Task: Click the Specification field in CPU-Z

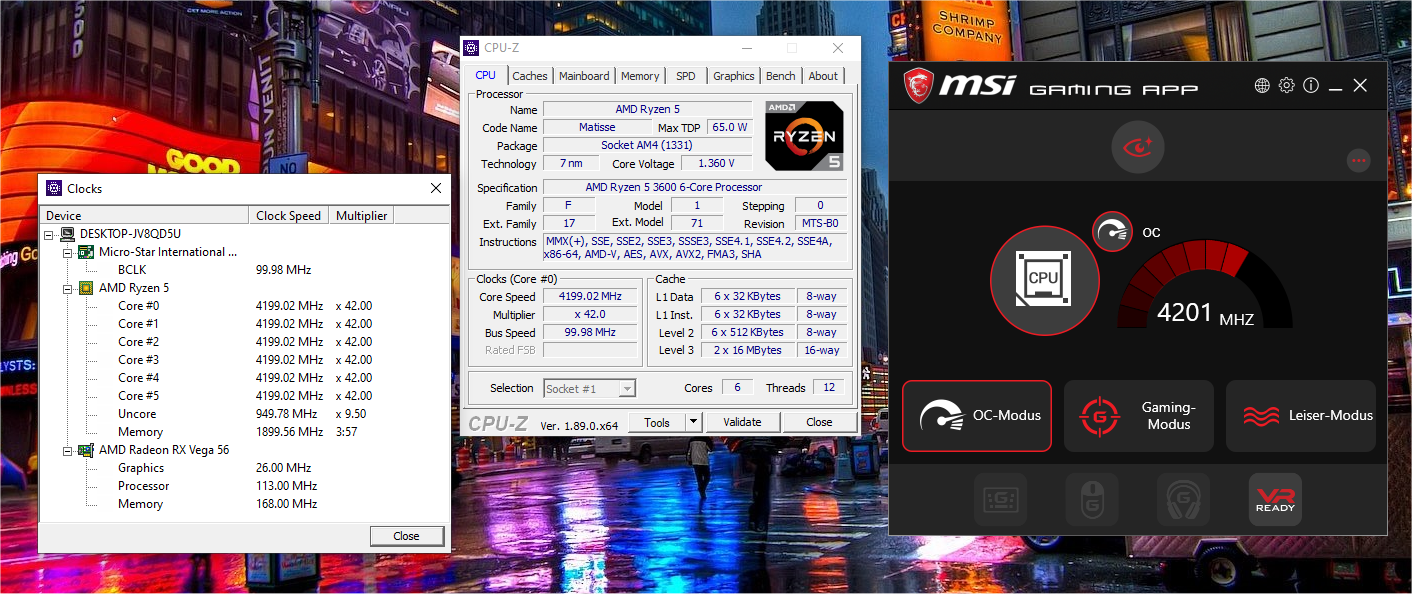Action: tap(695, 187)
